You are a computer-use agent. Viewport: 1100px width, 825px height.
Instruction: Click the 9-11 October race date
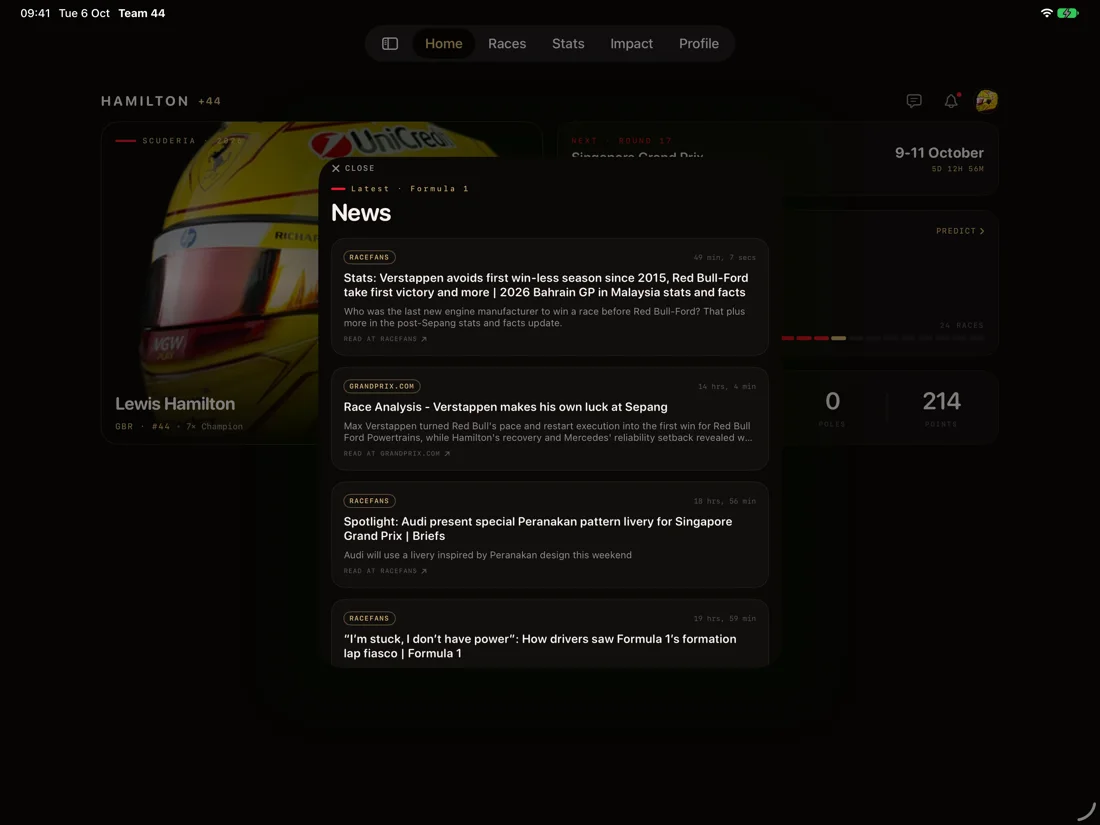tap(939, 153)
